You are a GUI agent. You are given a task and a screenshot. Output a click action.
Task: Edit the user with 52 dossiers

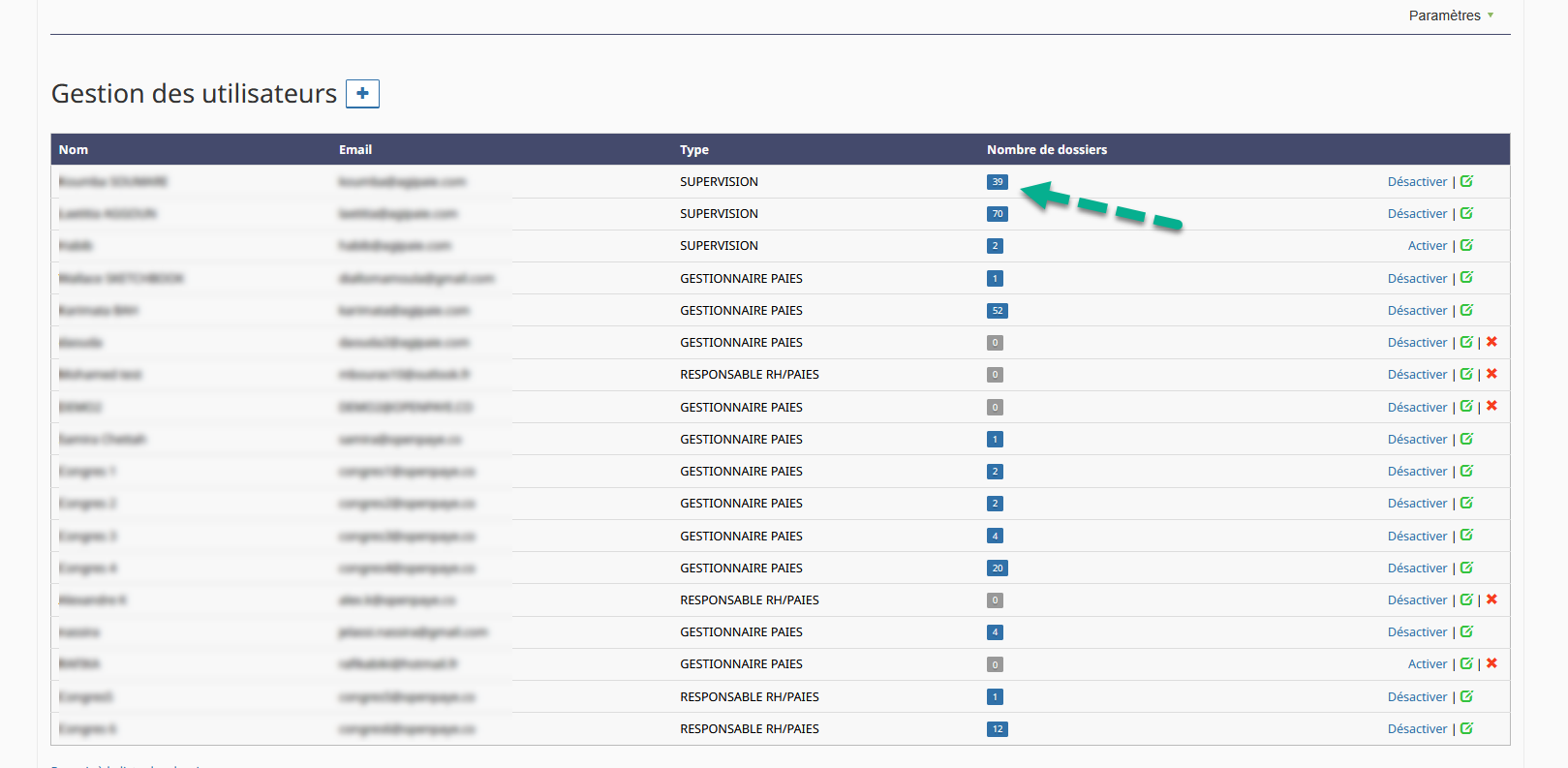1466,310
